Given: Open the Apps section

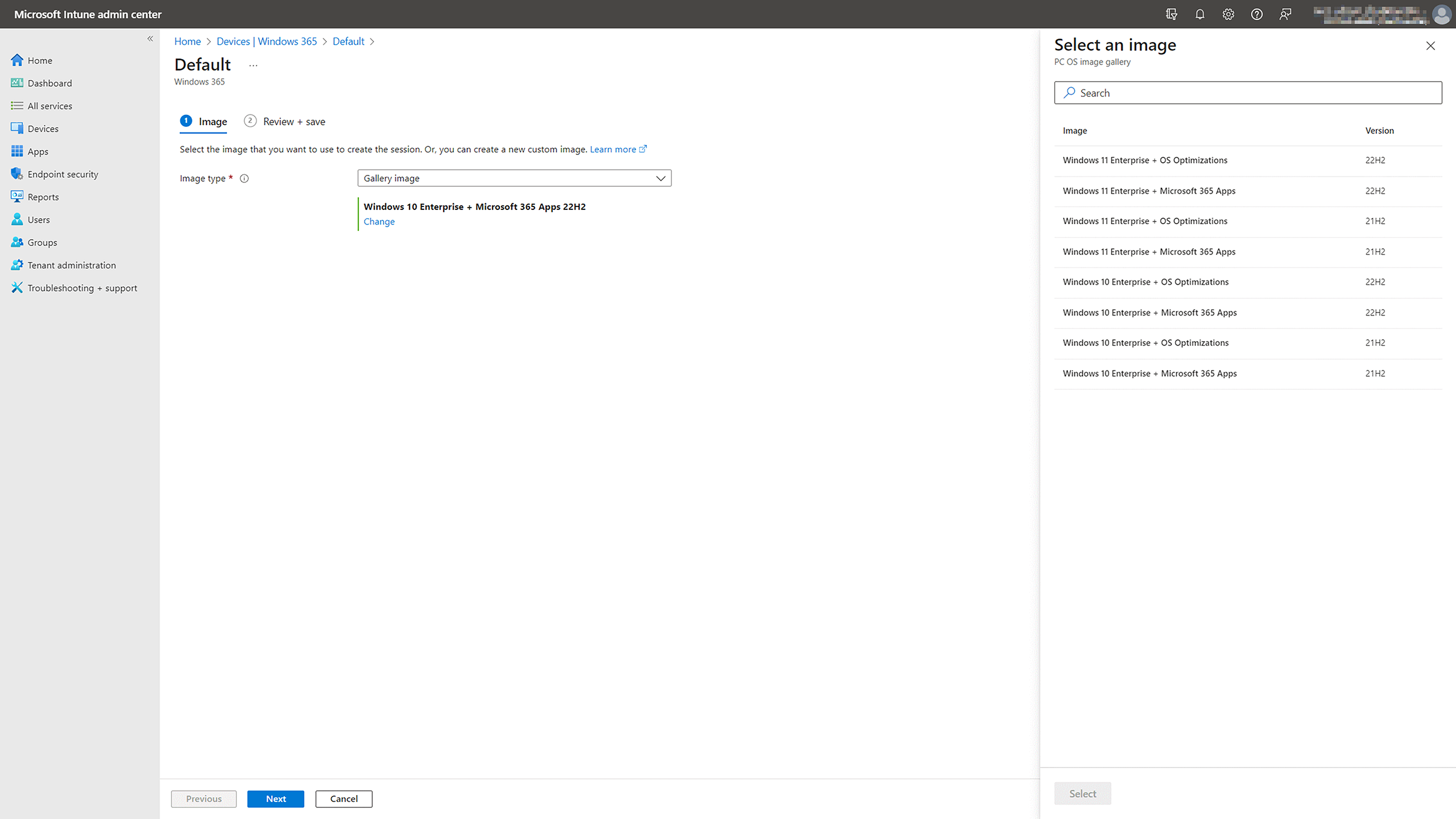Looking at the screenshot, I should 38,151.
